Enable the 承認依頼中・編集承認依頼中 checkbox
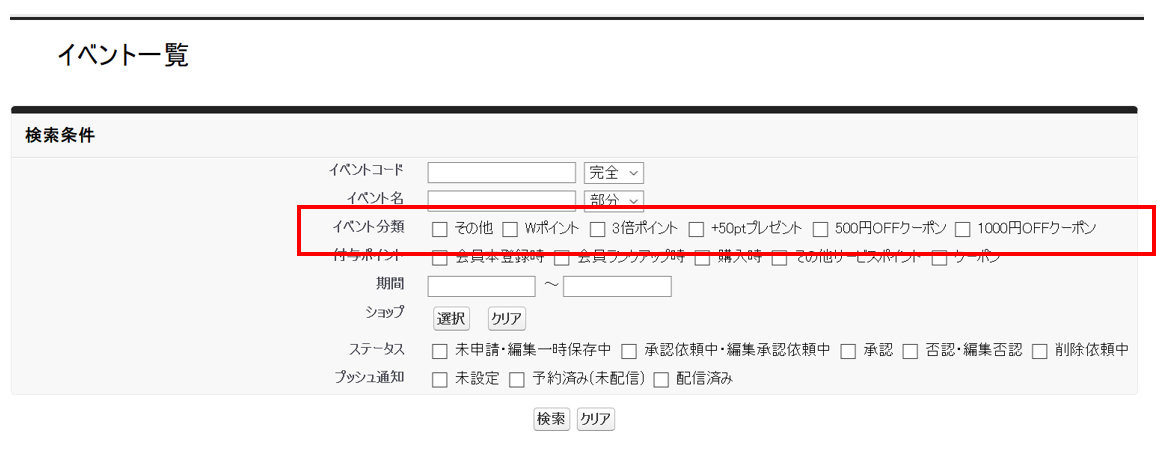The image size is (1166, 455). click(629, 351)
